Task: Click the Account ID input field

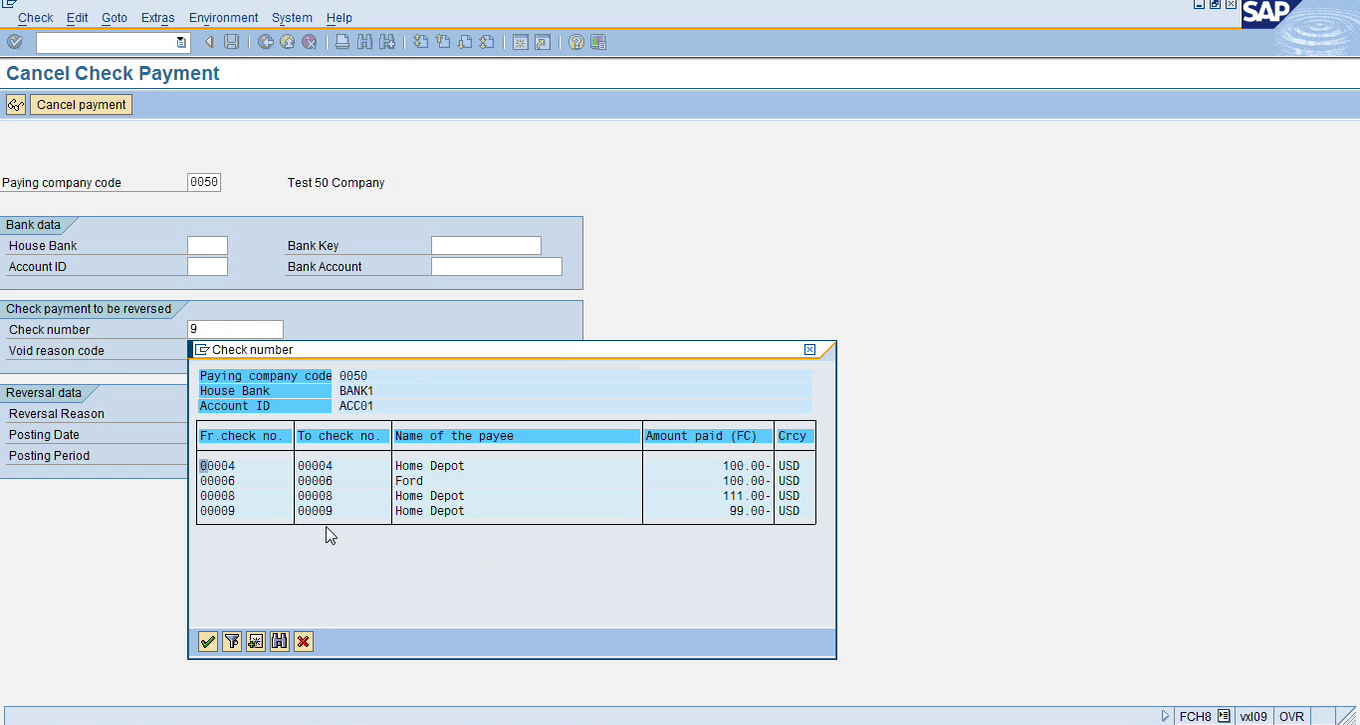Action: tap(208, 267)
